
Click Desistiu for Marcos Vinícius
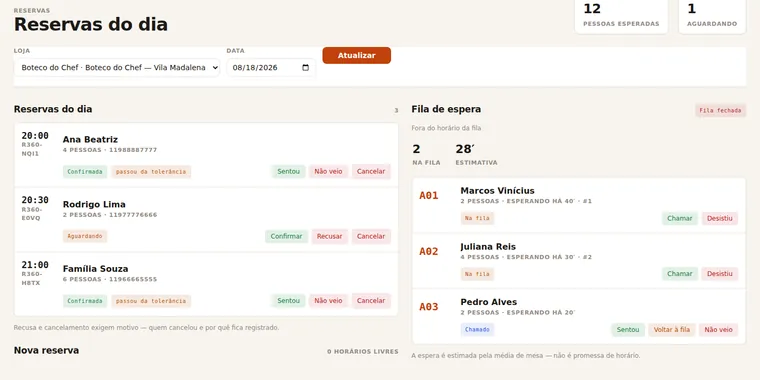720,219
